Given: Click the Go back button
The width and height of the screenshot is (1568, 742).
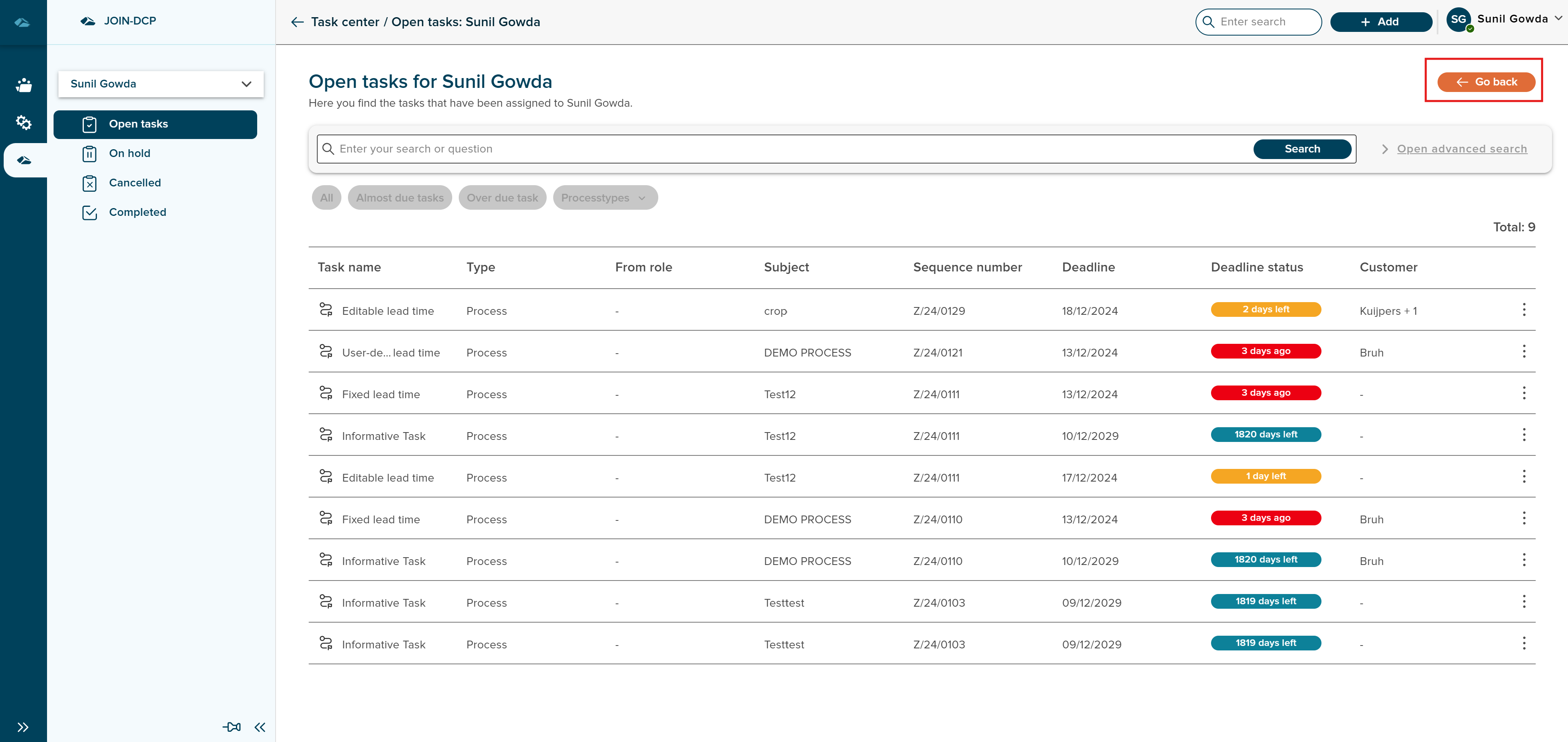Looking at the screenshot, I should point(1485,82).
